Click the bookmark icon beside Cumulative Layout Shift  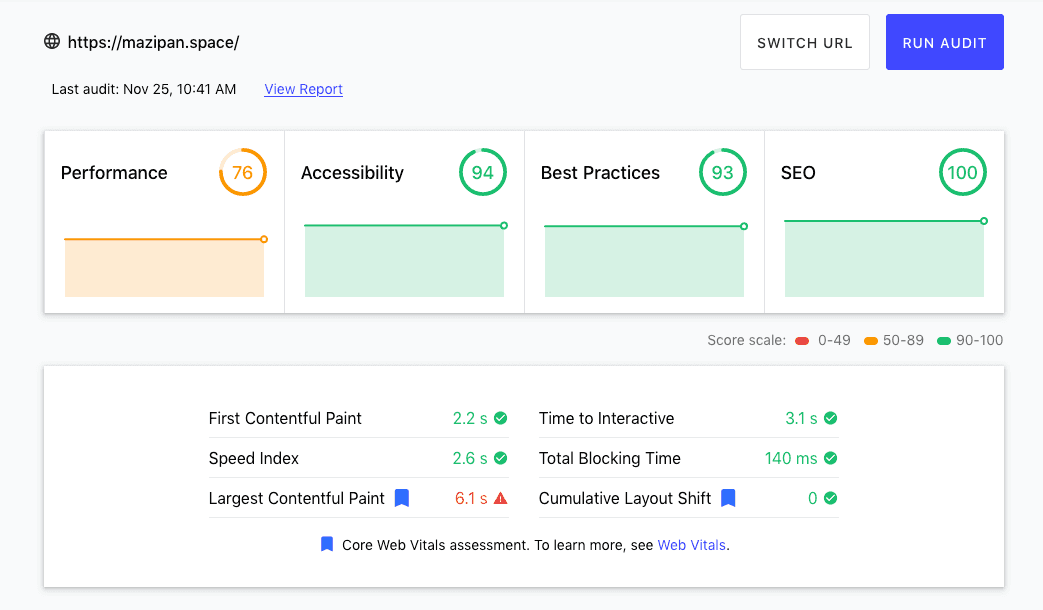point(728,498)
